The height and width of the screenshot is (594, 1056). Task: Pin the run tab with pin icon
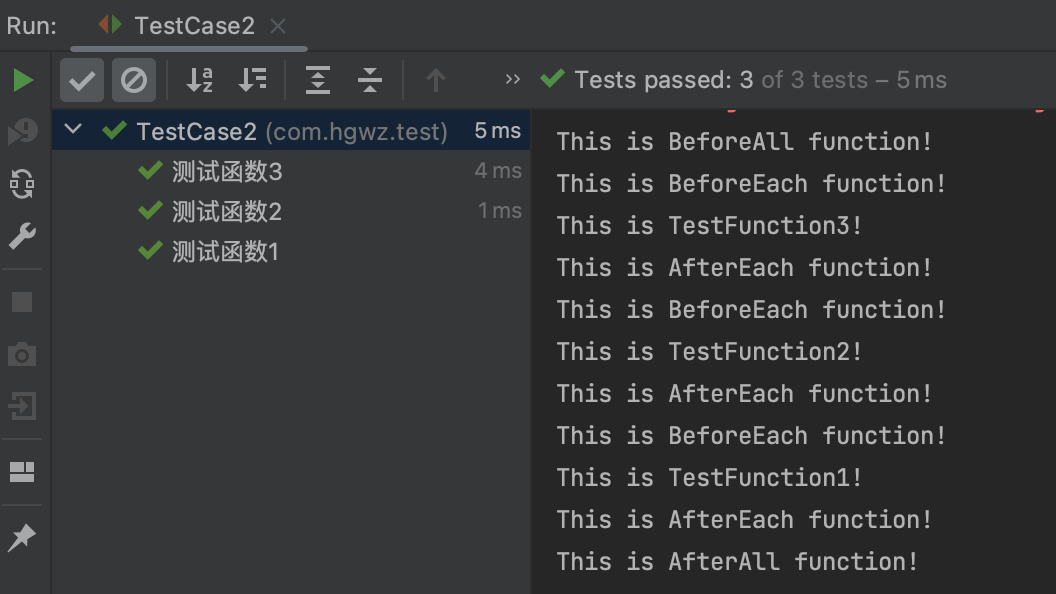(22, 537)
